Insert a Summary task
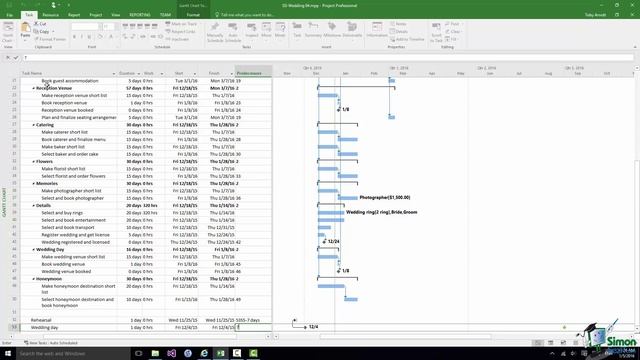640x360 pixels. pyautogui.click(x=313, y=31)
